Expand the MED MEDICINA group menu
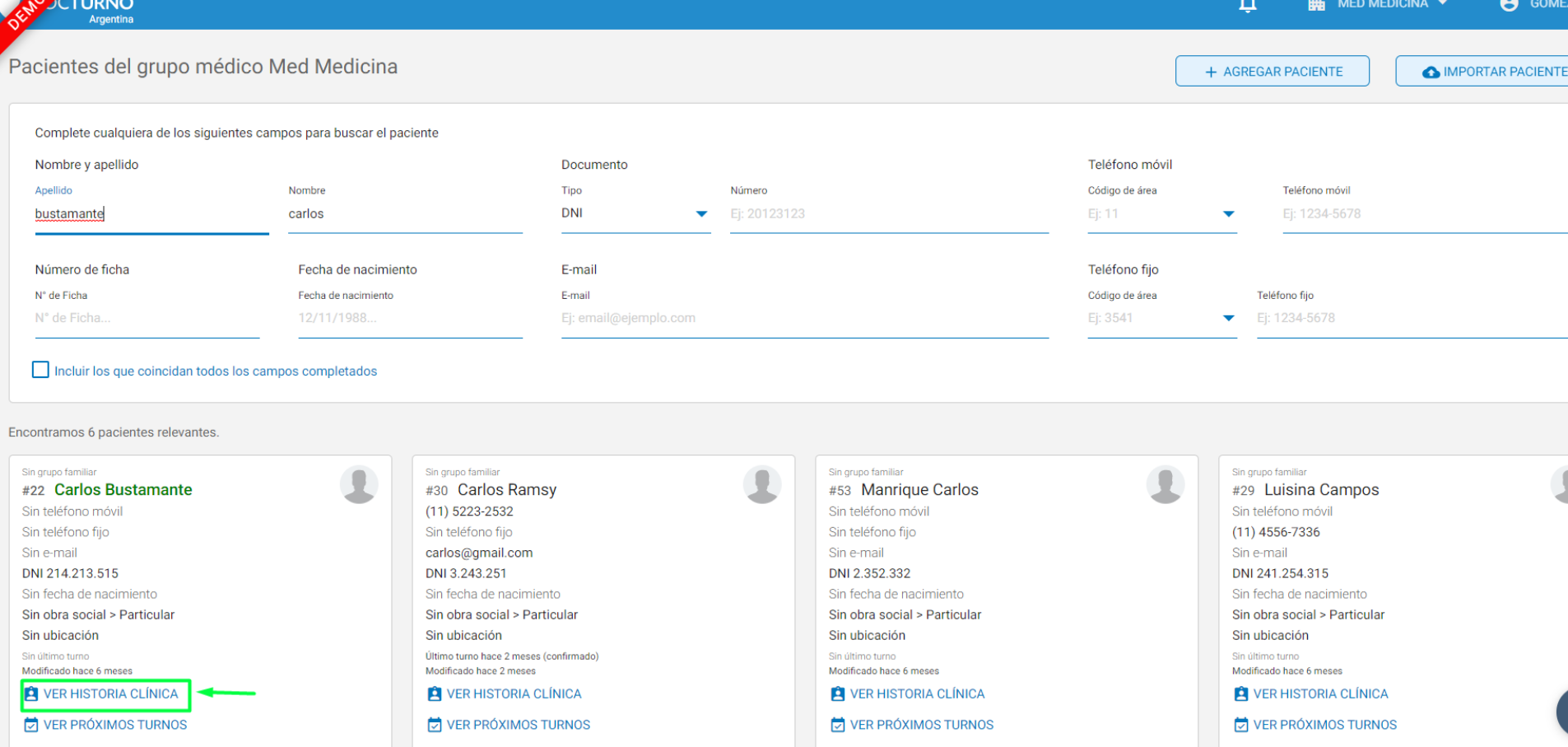The height and width of the screenshot is (747, 1568). click(x=1393, y=5)
